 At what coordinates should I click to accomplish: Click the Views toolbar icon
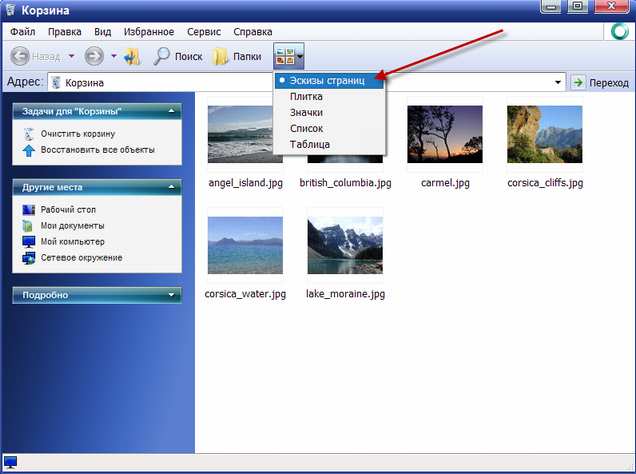(x=284, y=56)
